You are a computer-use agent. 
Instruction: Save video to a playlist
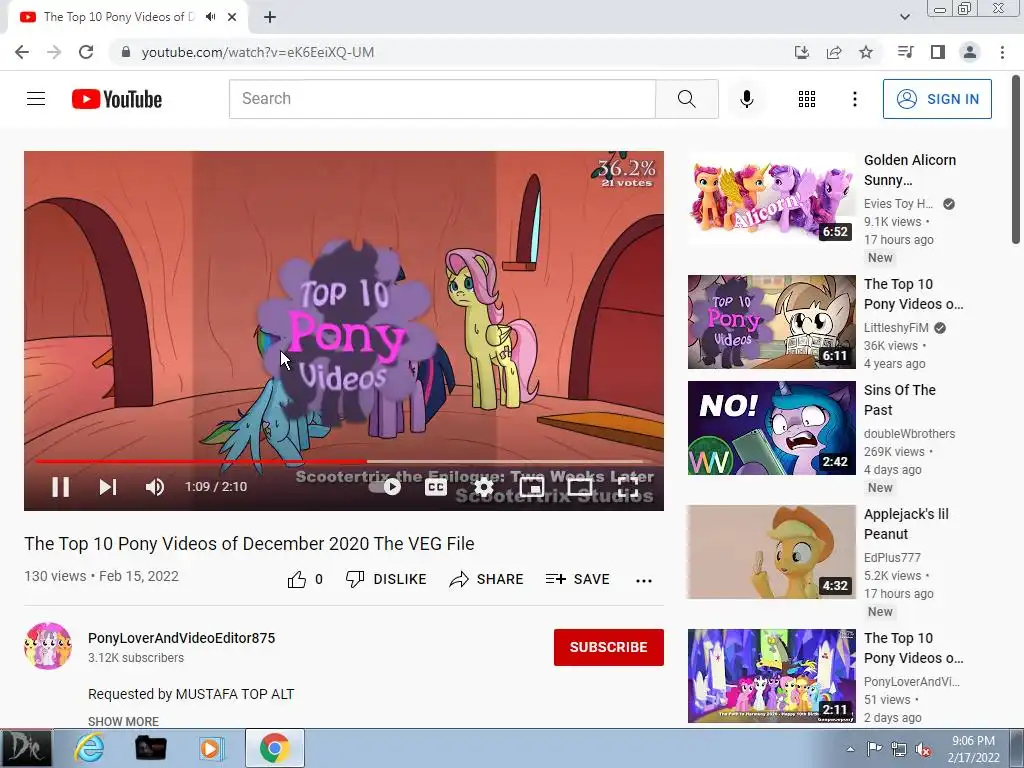click(x=577, y=579)
